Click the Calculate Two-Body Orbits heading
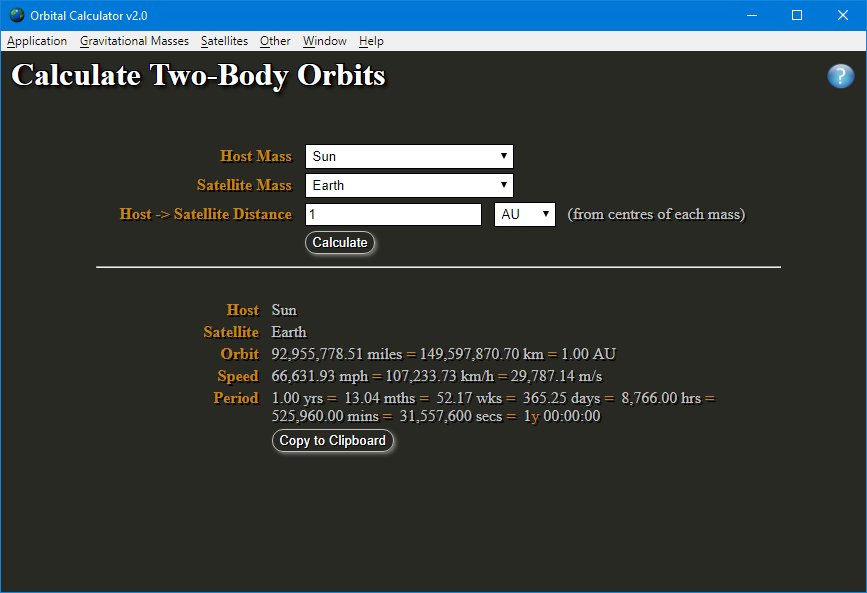867x593 pixels. 199,75
